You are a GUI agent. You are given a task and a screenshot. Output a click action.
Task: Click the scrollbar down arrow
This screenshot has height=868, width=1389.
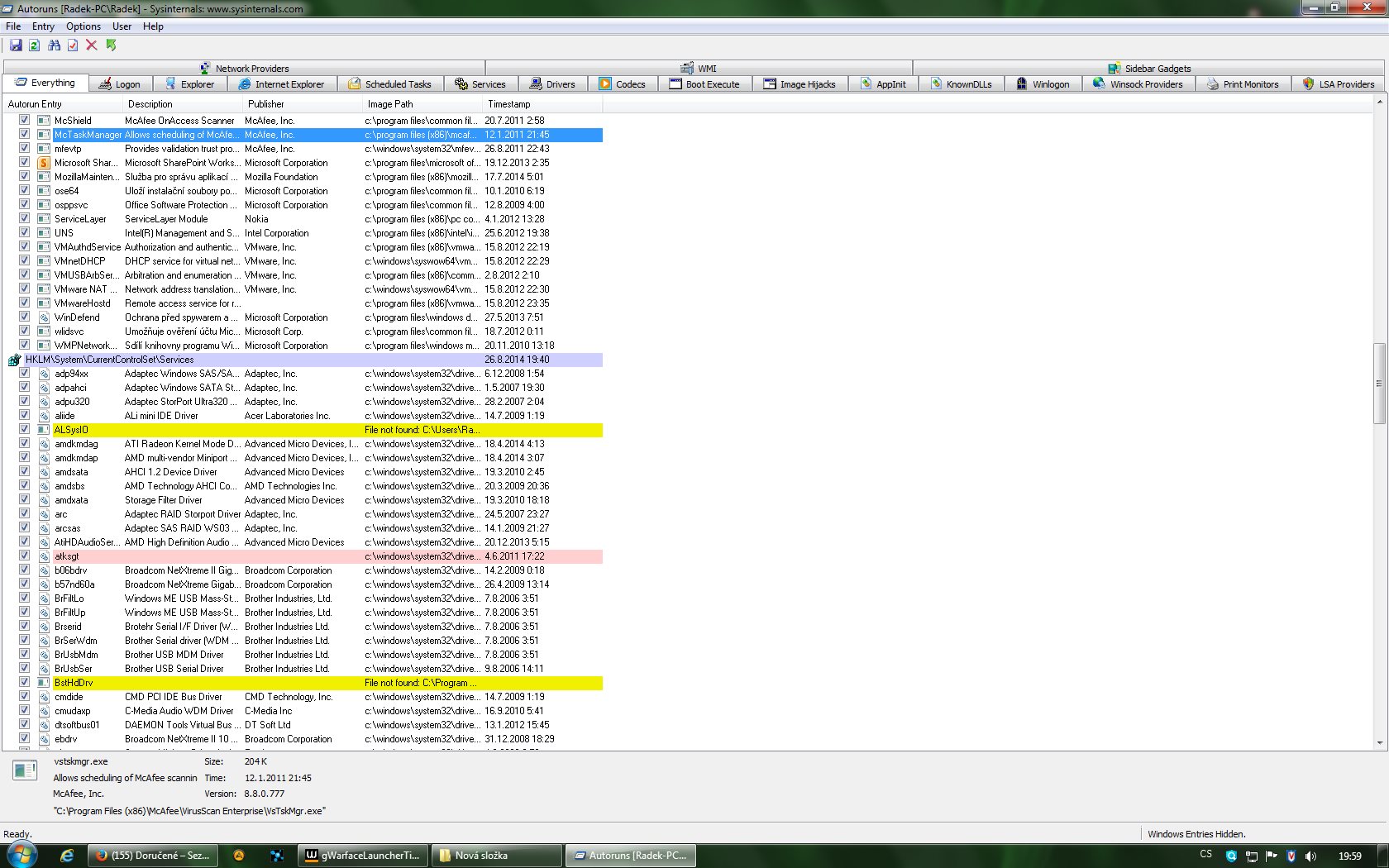[x=1379, y=743]
